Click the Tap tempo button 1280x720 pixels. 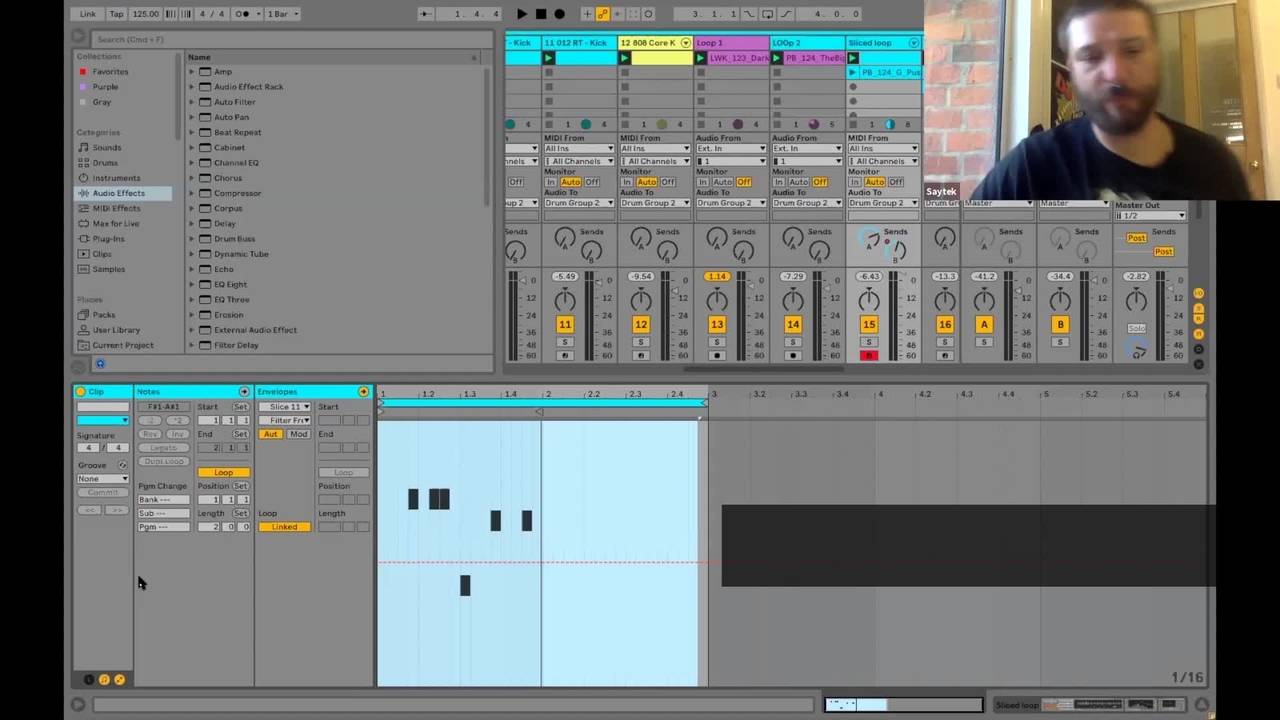[x=117, y=14]
